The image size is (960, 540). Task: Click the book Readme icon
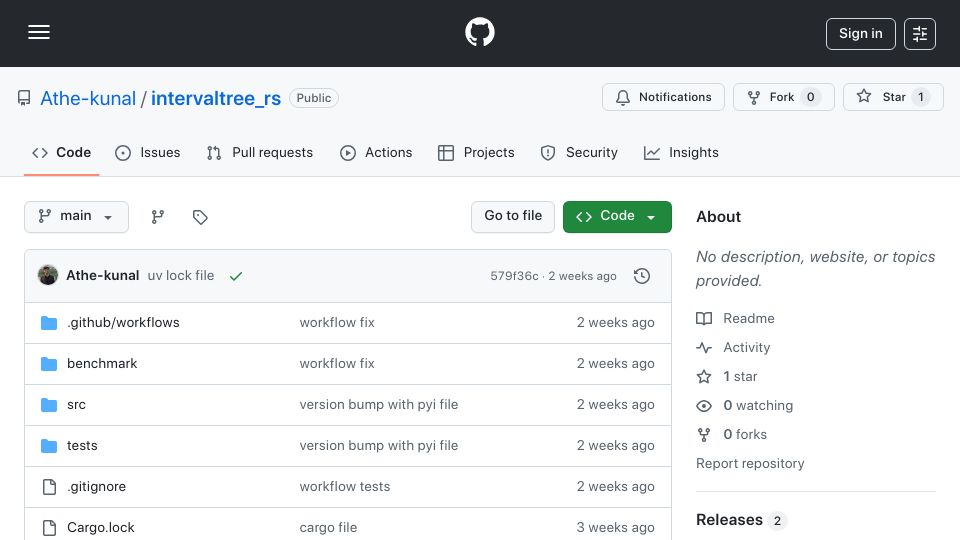click(x=704, y=318)
